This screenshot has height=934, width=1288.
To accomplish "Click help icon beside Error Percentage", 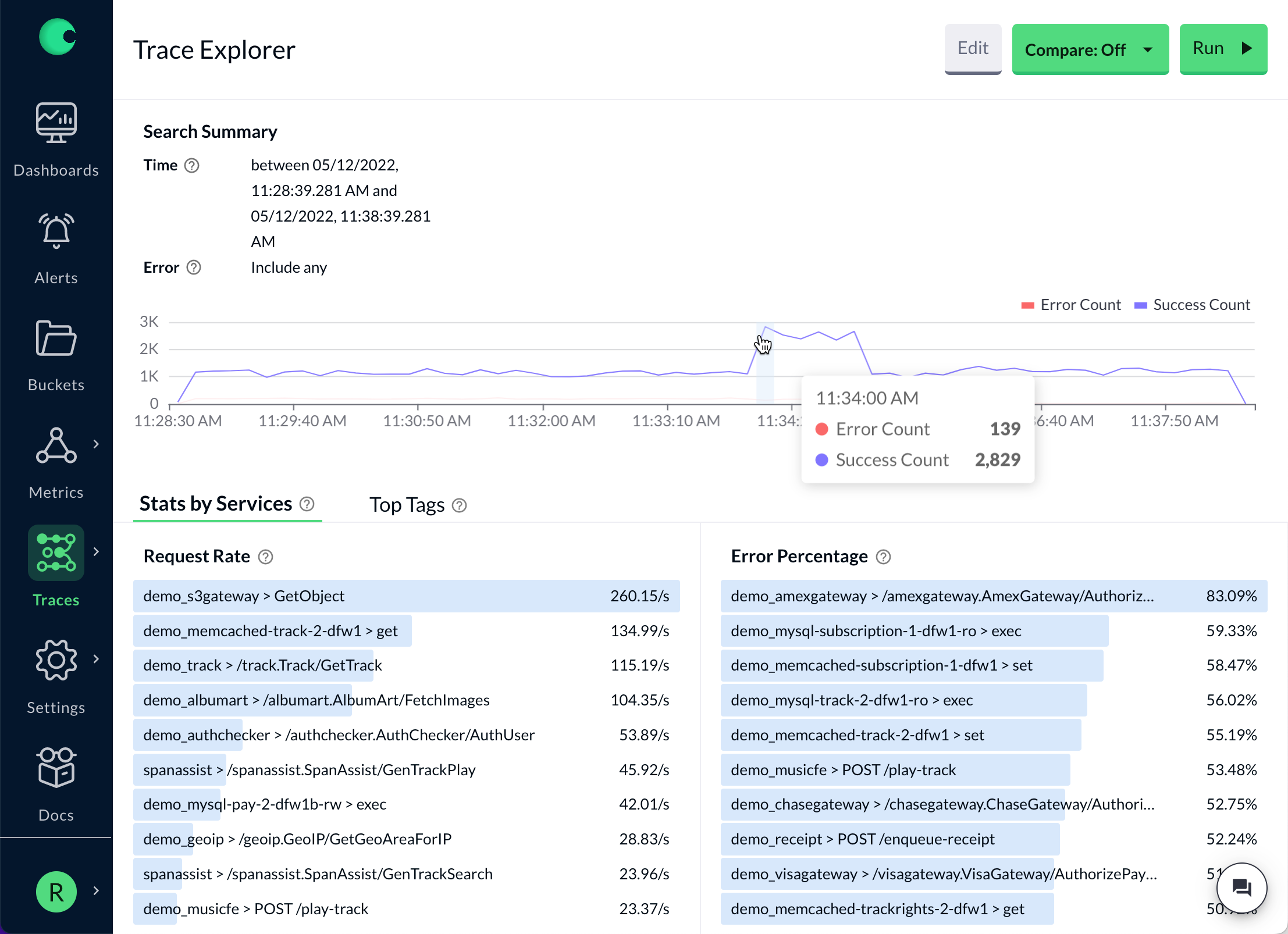I will pos(883,557).
